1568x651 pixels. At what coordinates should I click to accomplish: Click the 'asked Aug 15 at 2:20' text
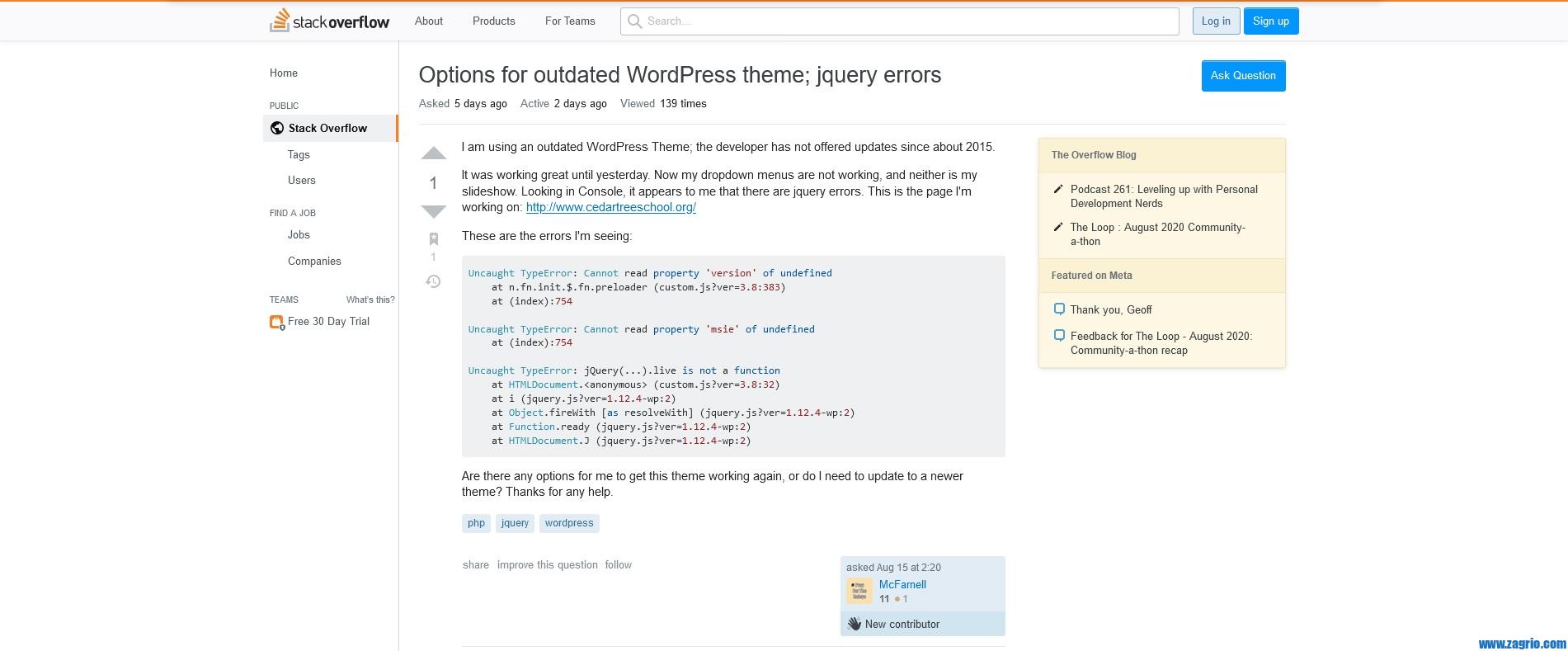(x=893, y=568)
